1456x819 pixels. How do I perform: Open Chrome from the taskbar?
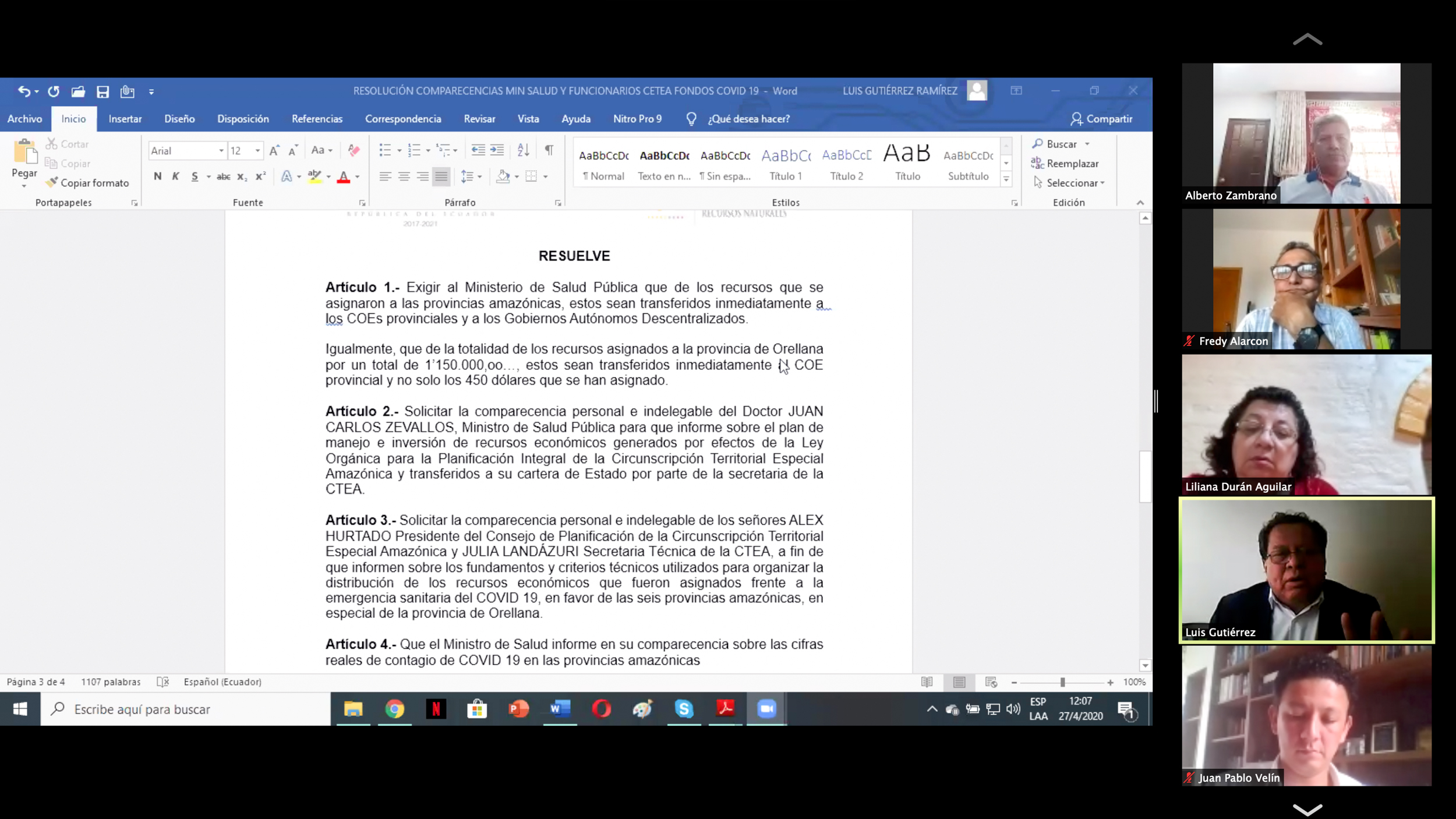tap(394, 709)
